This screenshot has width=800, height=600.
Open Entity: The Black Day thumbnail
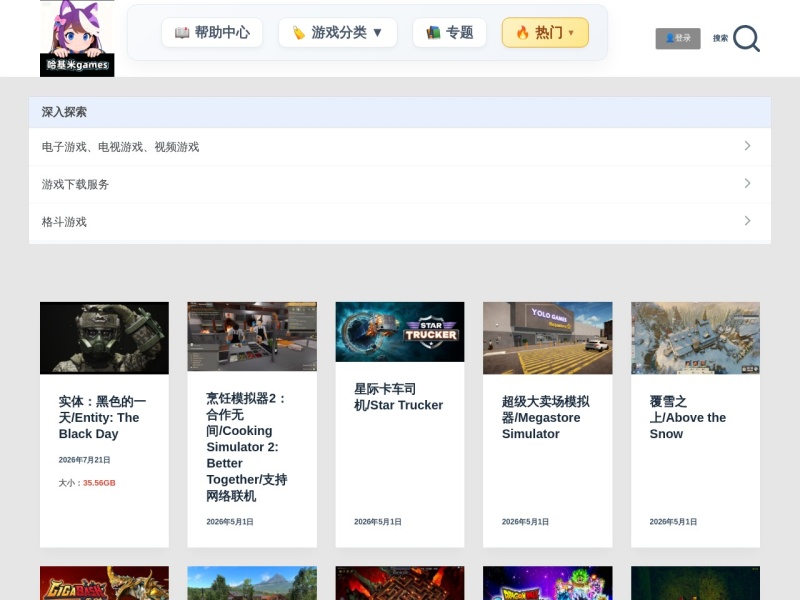pyautogui.click(x=104, y=338)
